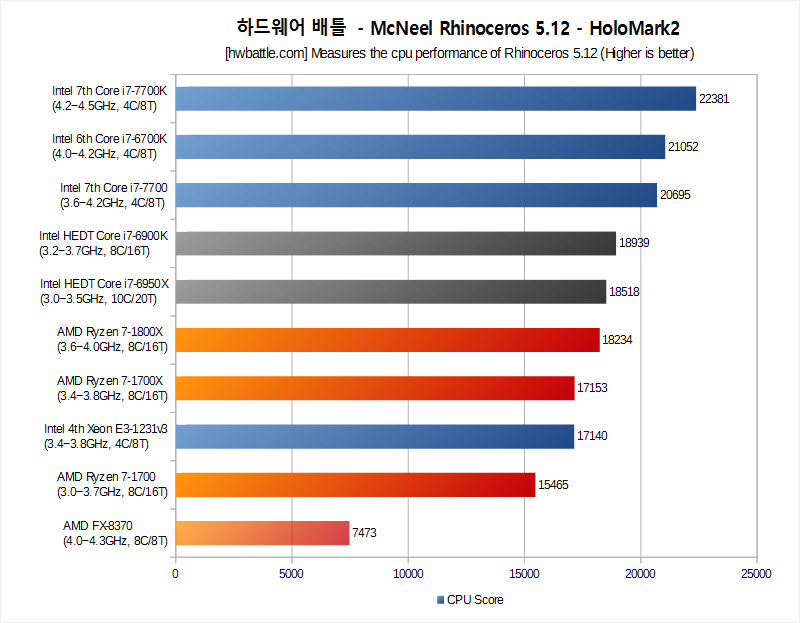
Task: Select the gray bar for i7-6900K
Action: pos(396,243)
